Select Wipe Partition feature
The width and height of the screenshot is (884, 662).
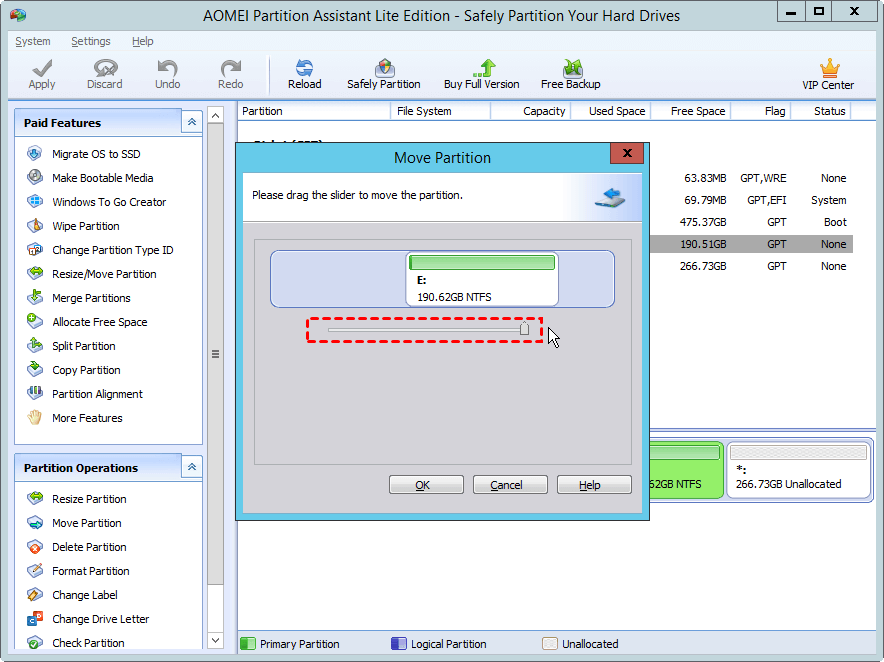pos(85,226)
